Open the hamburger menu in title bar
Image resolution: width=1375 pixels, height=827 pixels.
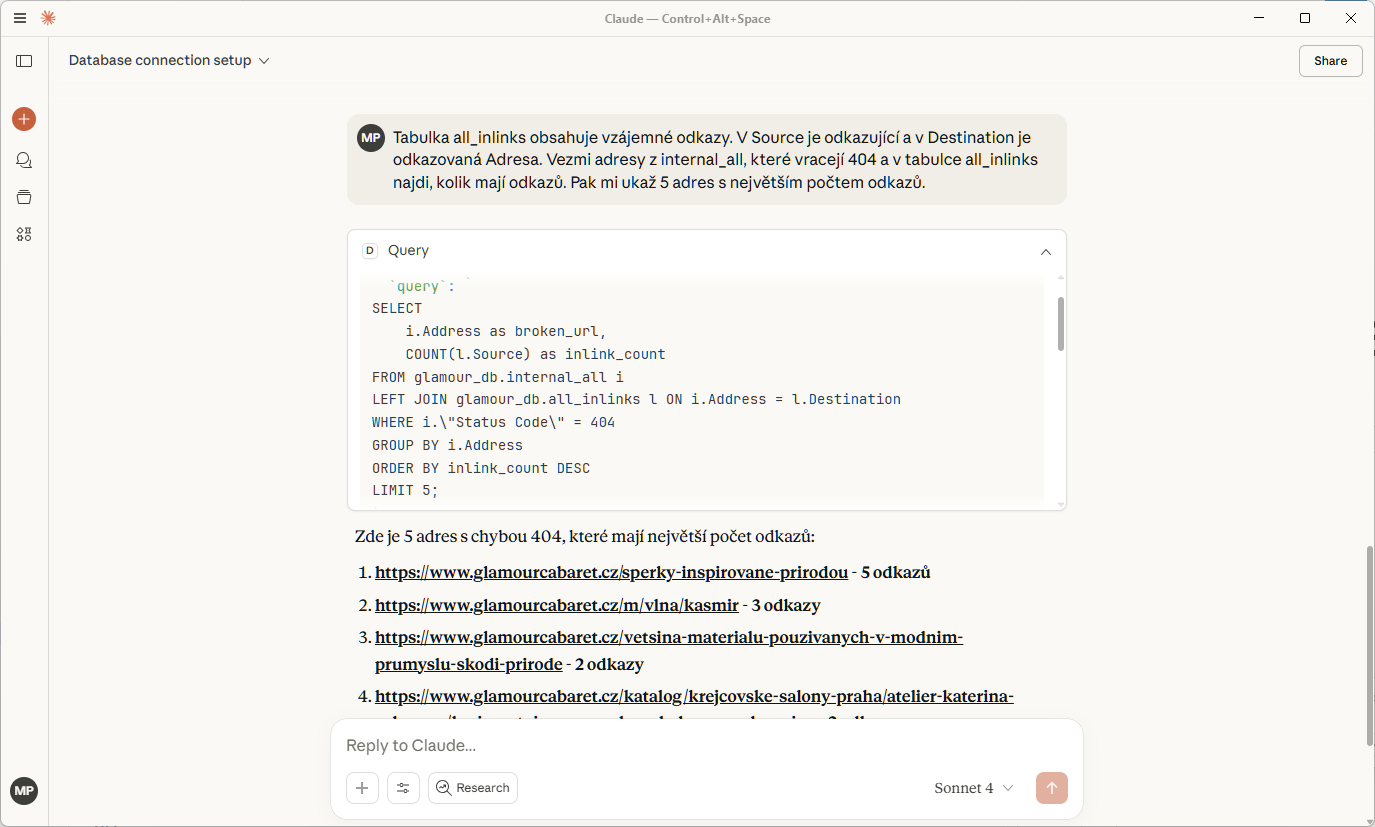(20, 18)
